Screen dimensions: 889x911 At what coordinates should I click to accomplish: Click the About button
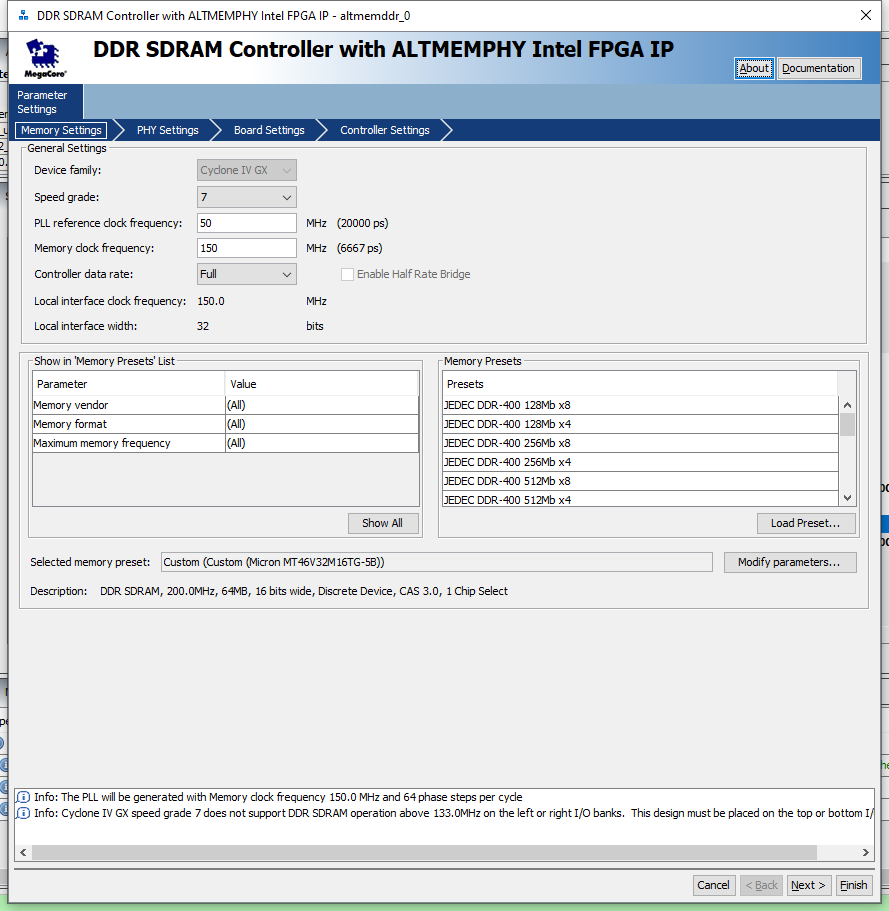pyautogui.click(x=754, y=68)
